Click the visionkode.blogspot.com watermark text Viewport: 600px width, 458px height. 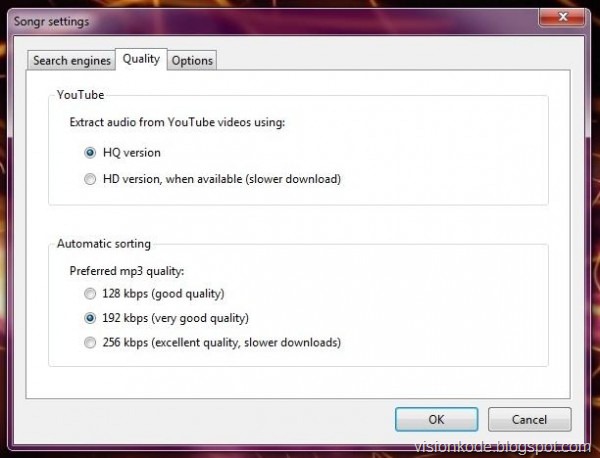point(502,447)
